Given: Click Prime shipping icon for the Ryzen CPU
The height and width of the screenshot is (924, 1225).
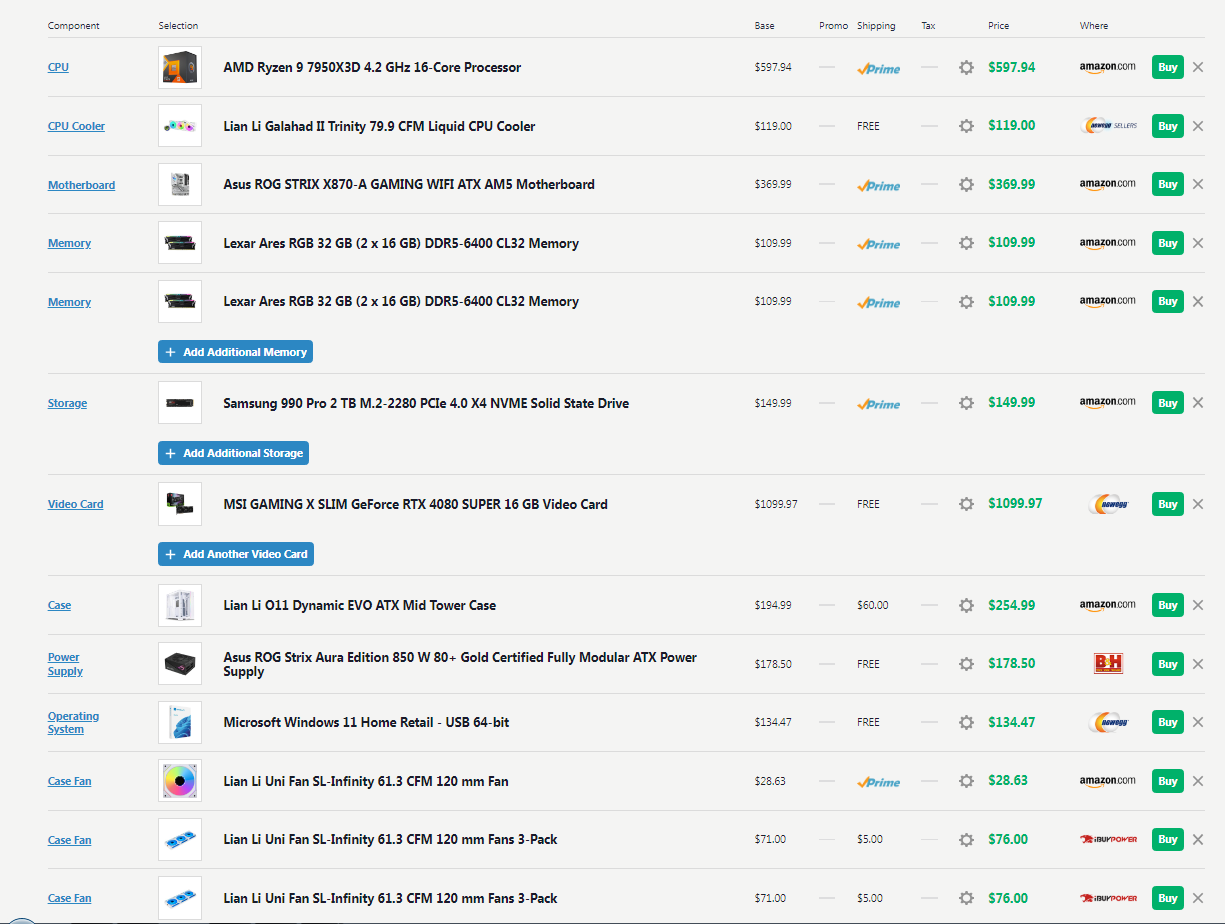Looking at the screenshot, I should (878, 68).
